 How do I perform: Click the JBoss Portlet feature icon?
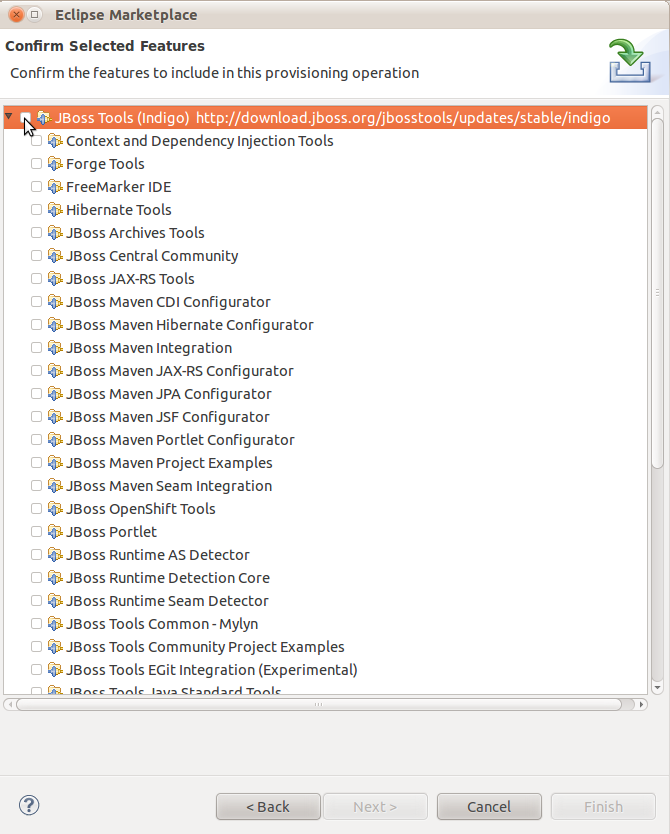pos(55,532)
